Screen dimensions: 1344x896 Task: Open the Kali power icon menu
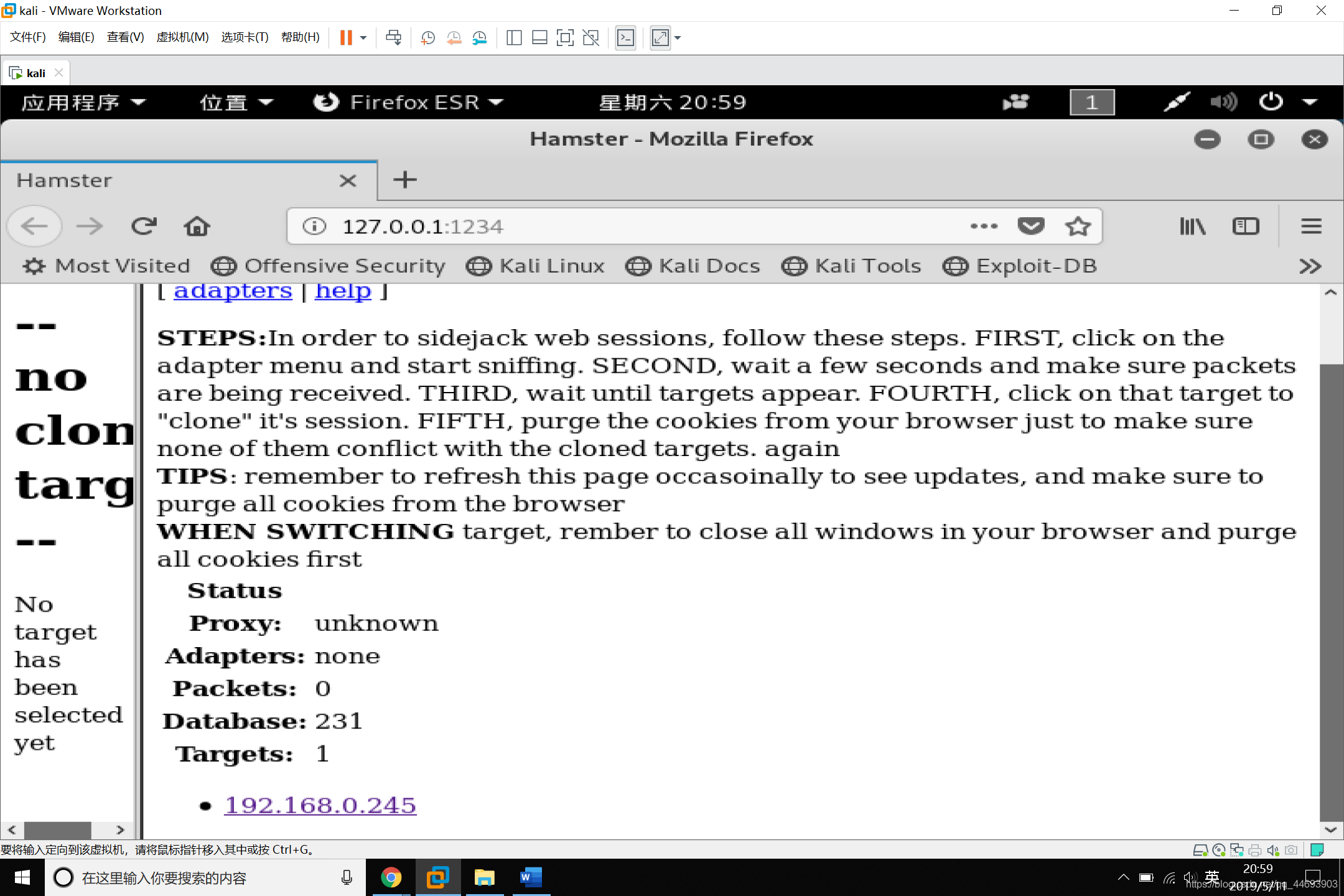(x=1271, y=102)
